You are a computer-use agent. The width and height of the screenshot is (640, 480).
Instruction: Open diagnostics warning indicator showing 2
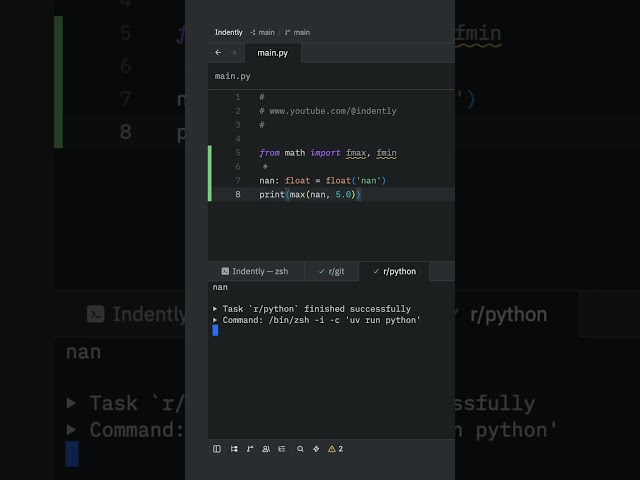(x=336, y=449)
